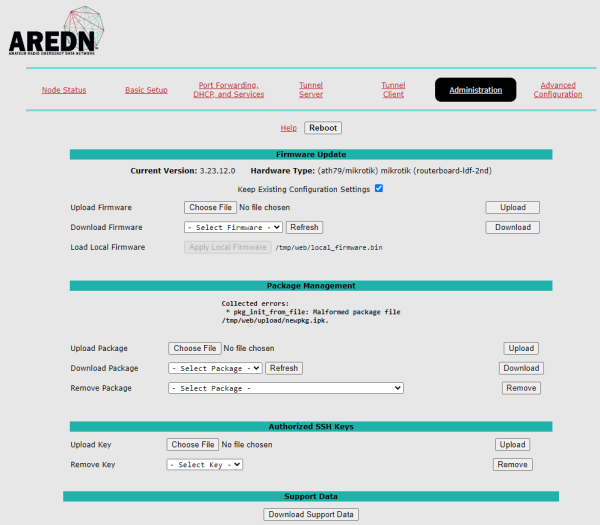Click the Malformed package file error text
Image resolution: width=600 pixels, height=525 pixels.
(311, 312)
